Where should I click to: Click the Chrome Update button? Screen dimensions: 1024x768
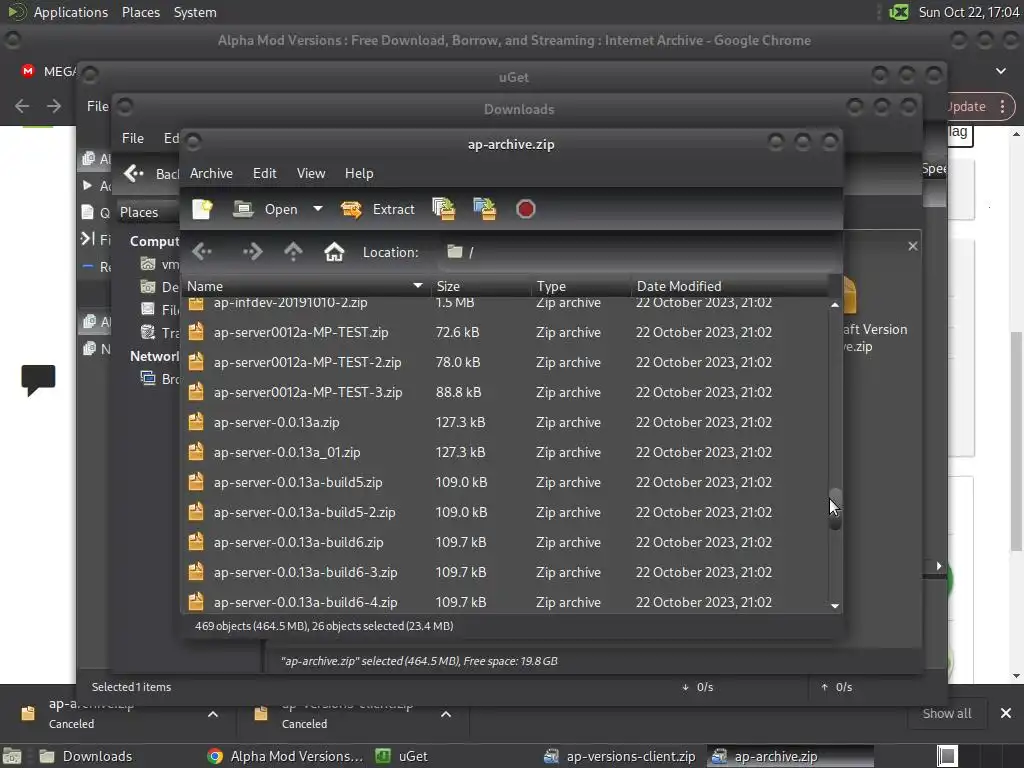click(x=967, y=106)
